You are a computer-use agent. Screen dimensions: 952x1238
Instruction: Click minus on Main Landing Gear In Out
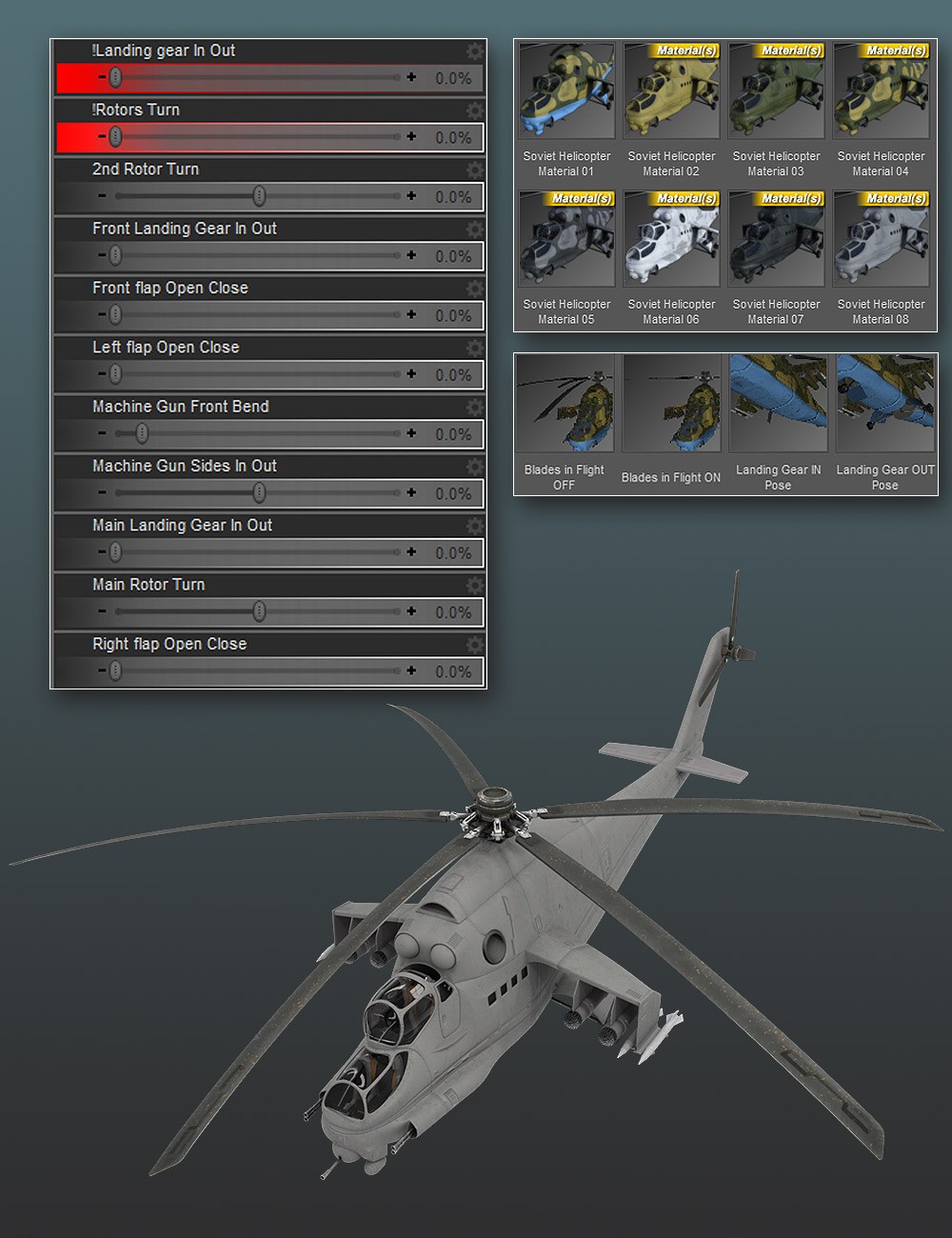point(102,551)
